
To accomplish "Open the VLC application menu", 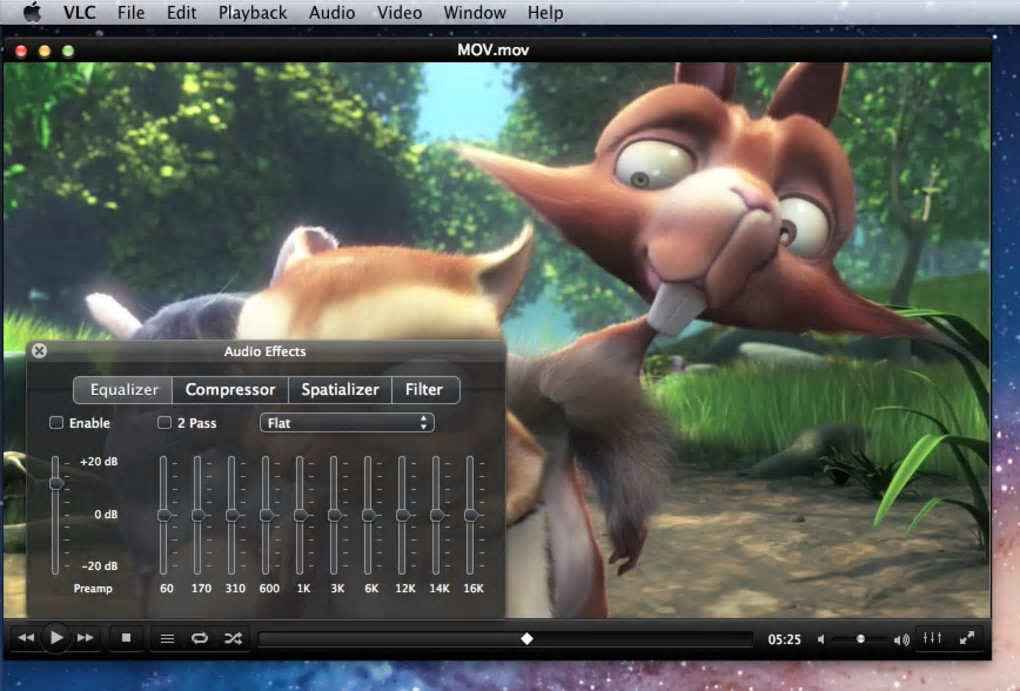I will pos(79,12).
